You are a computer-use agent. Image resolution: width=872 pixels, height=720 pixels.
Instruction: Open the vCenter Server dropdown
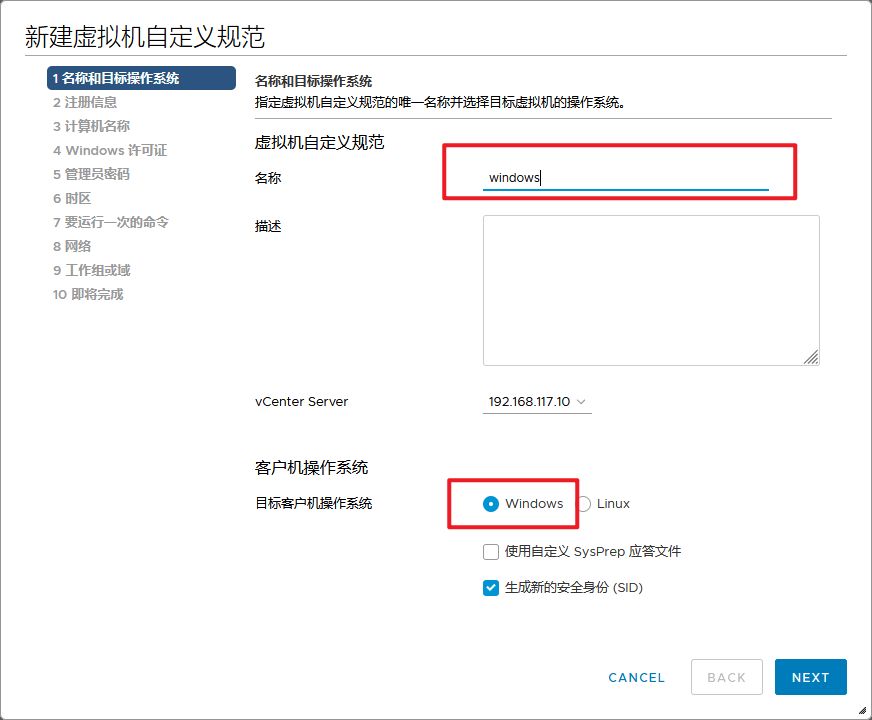pos(537,402)
